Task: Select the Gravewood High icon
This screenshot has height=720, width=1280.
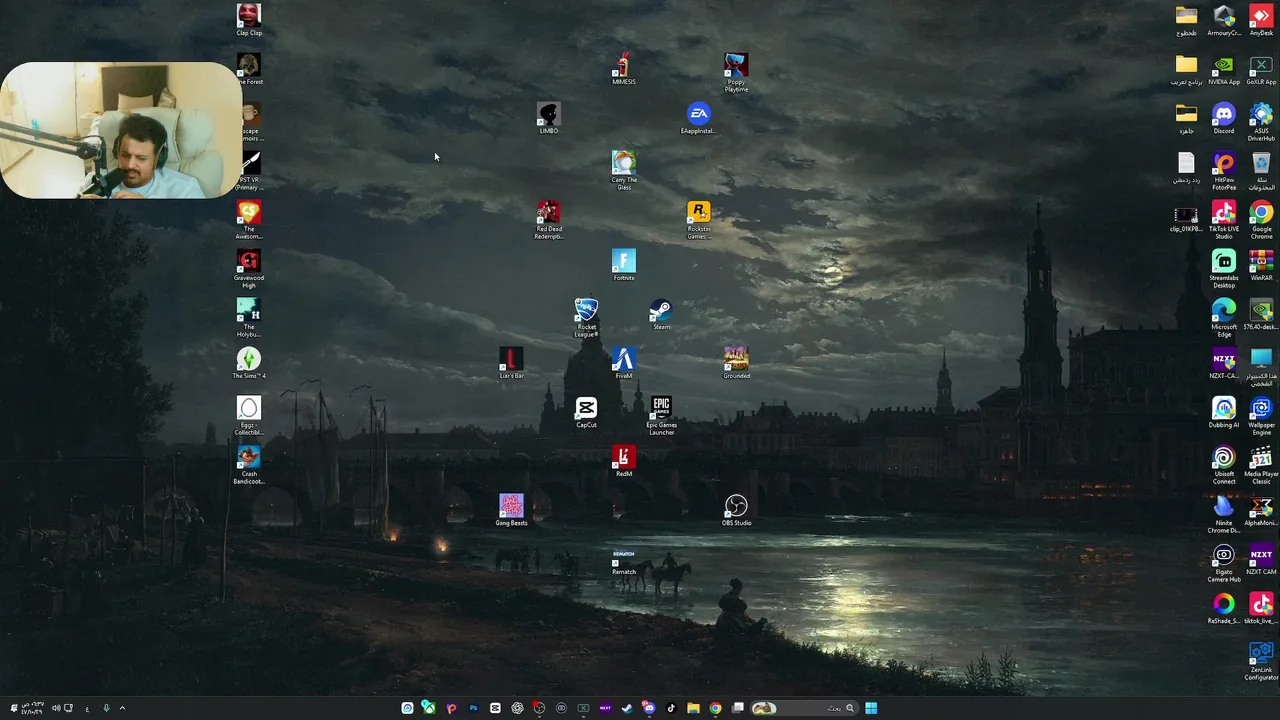Action: 249,268
